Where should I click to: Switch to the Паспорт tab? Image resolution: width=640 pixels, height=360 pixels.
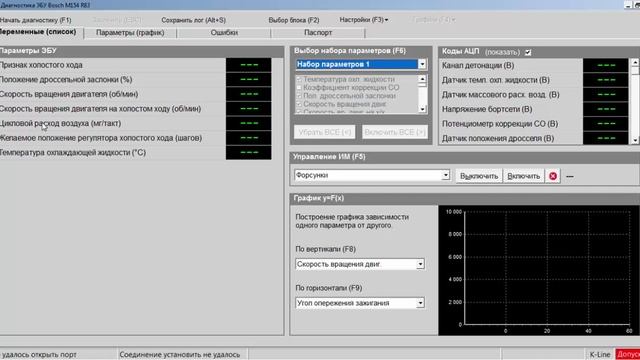pos(318,33)
